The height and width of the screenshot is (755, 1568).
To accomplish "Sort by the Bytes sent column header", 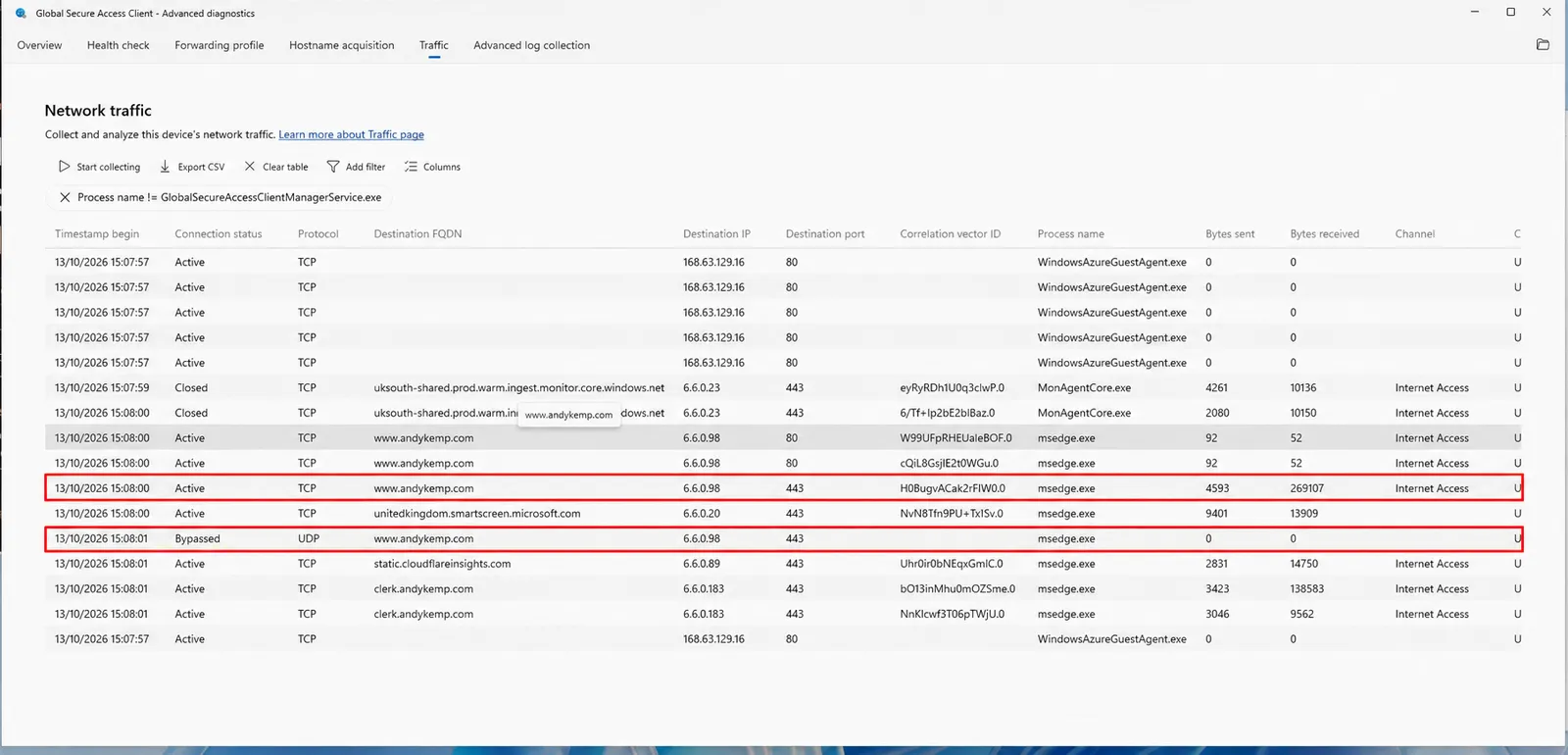I will pos(1230,234).
